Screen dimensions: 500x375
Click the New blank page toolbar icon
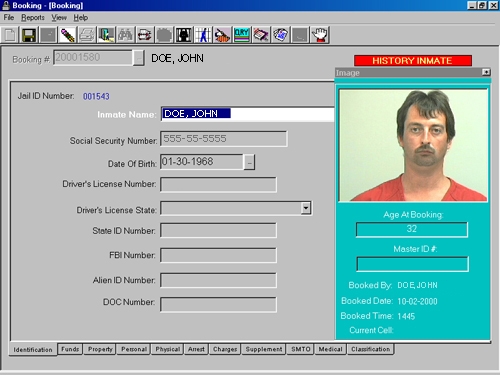tap(10, 35)
